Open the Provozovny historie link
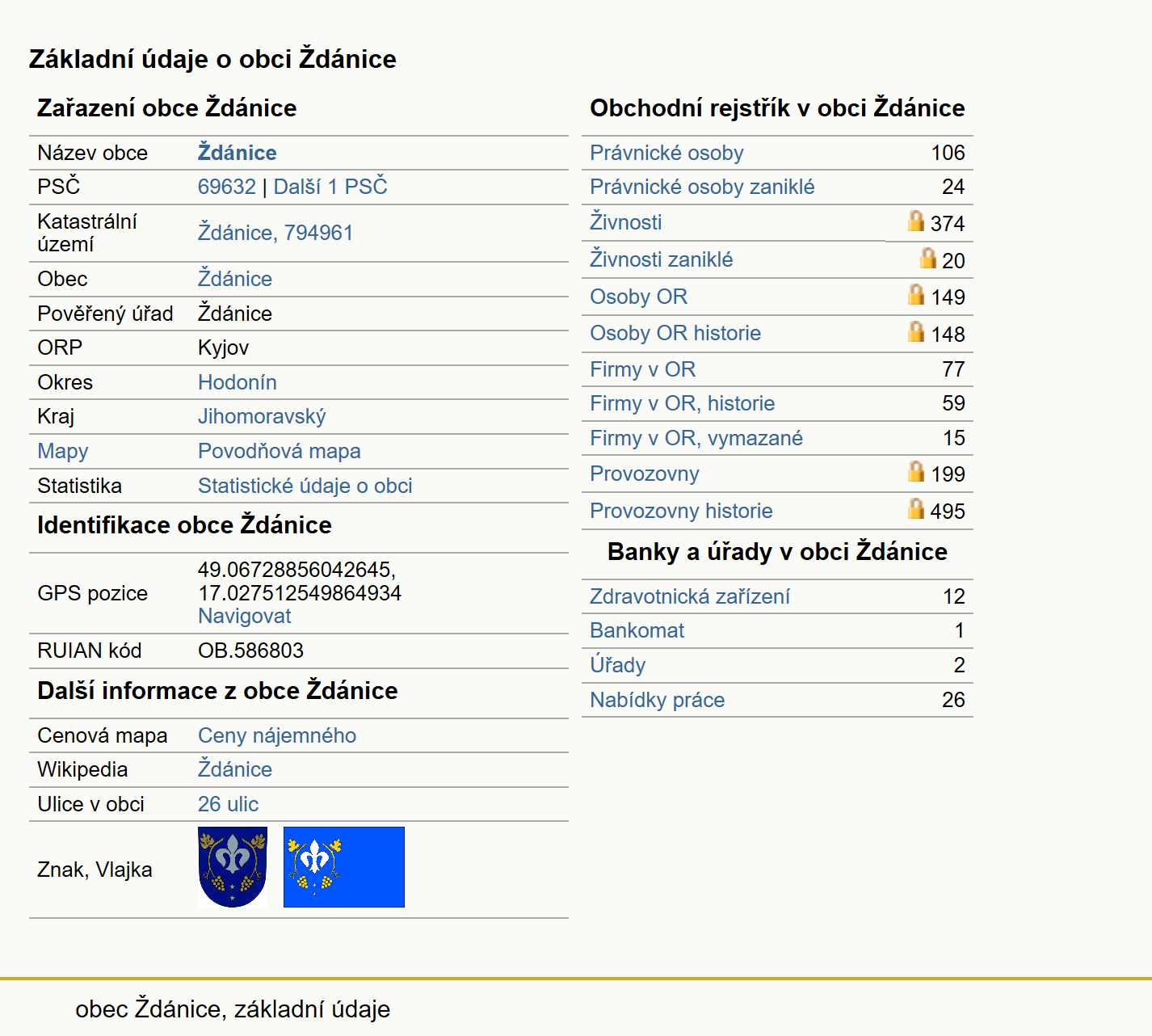The height and width of the screenshot is (1036, 1152). 681,511
